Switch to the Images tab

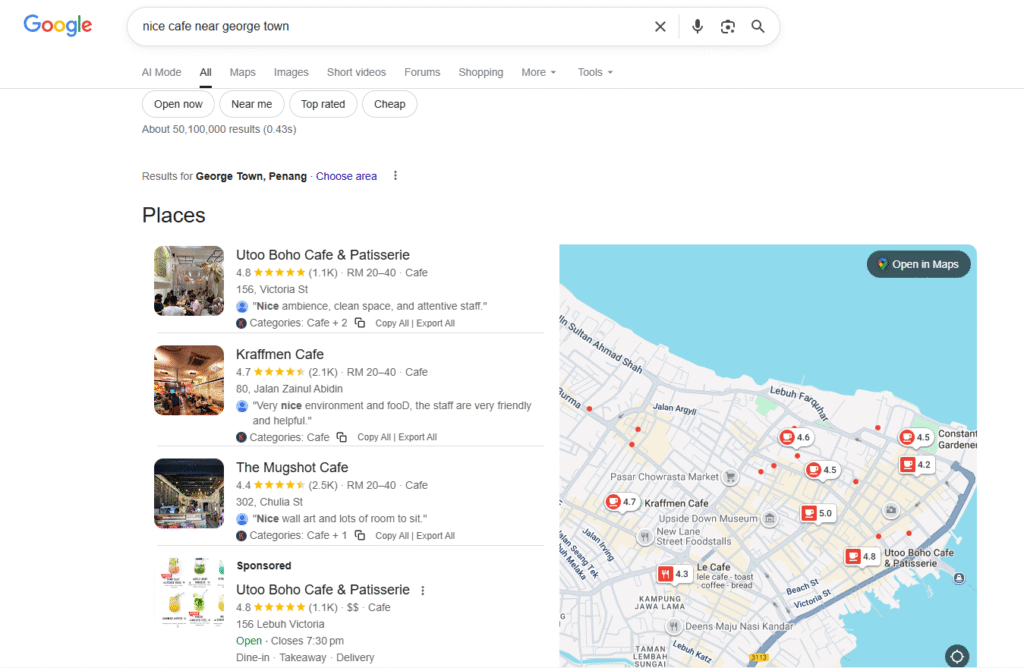coord(291,72)
